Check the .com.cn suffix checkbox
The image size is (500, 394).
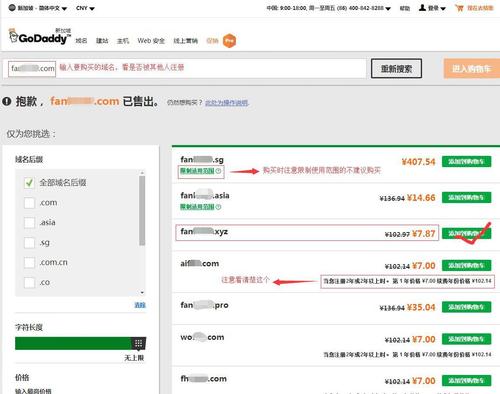[x=29, y=263]
